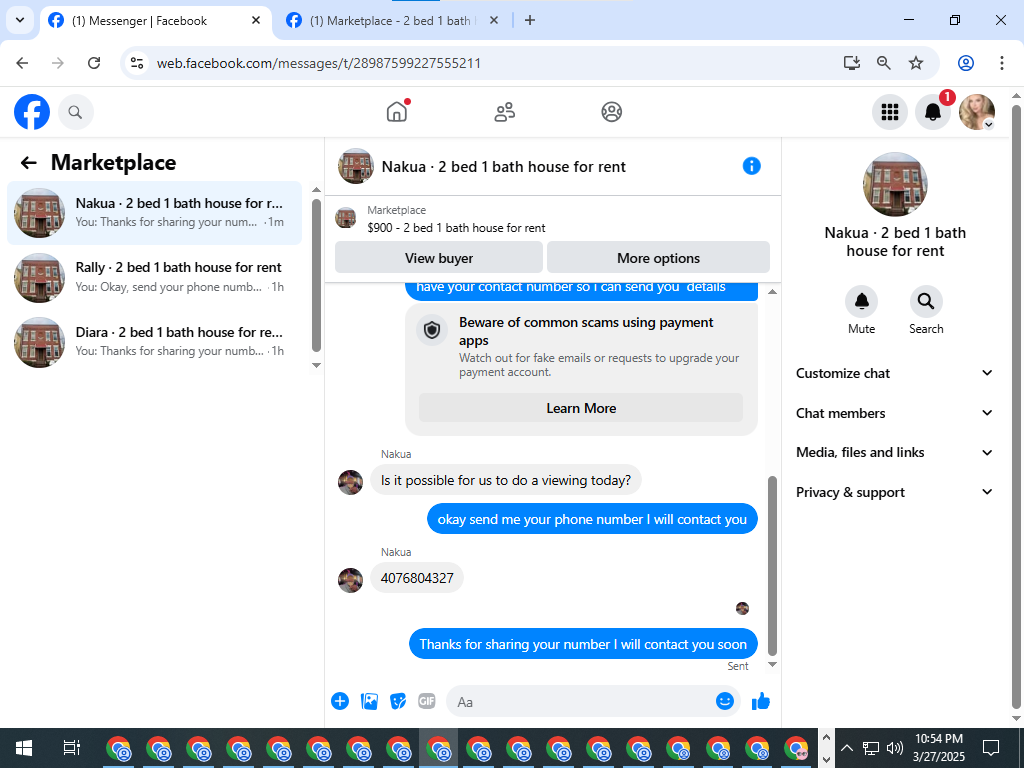Click the back arrow next to Marketplace
The width and height of the screenshot is (1024, 768).
pyautogui.click(x=29, y=163)
